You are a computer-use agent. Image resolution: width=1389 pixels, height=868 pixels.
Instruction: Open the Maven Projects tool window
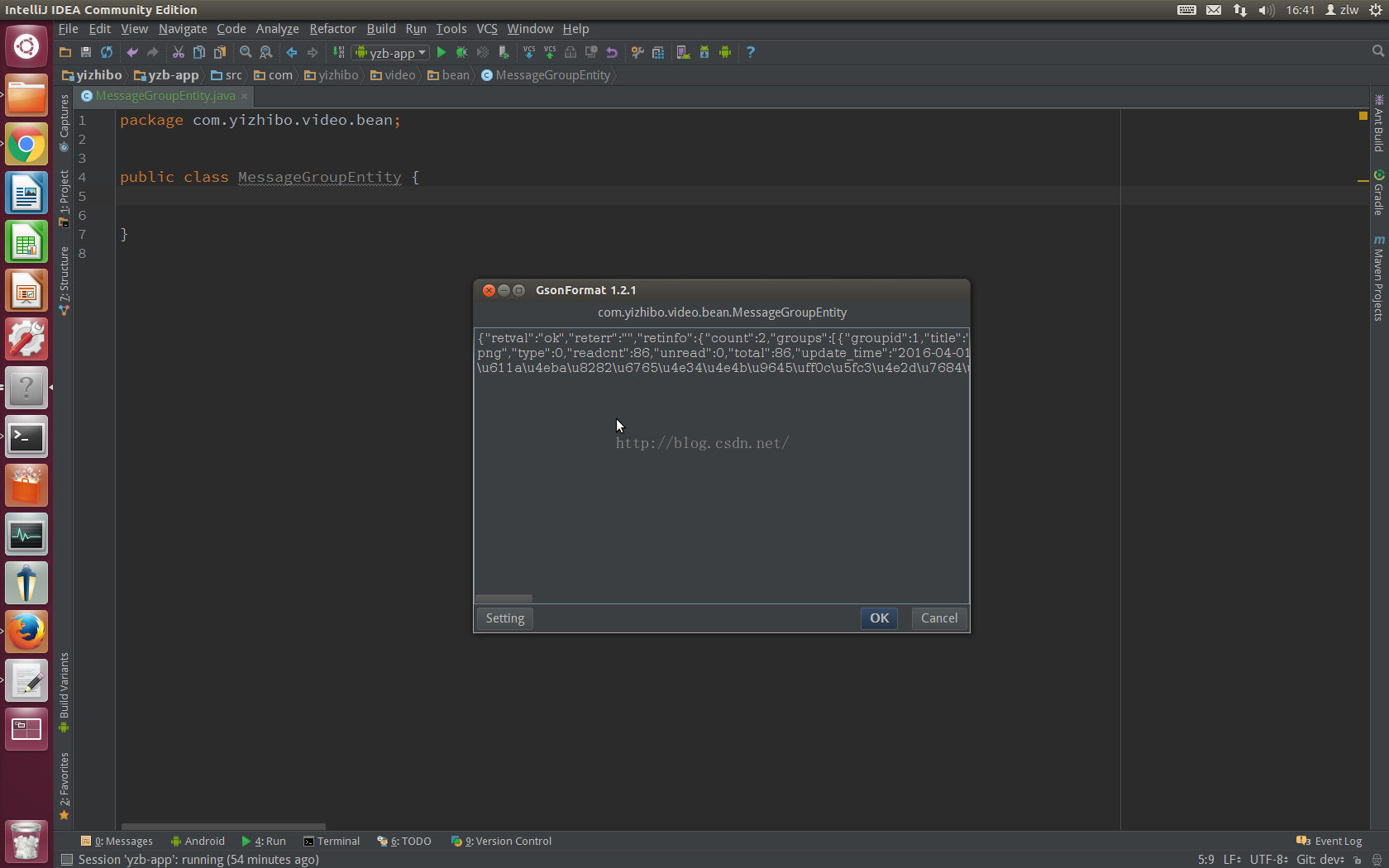point(1378,279)
